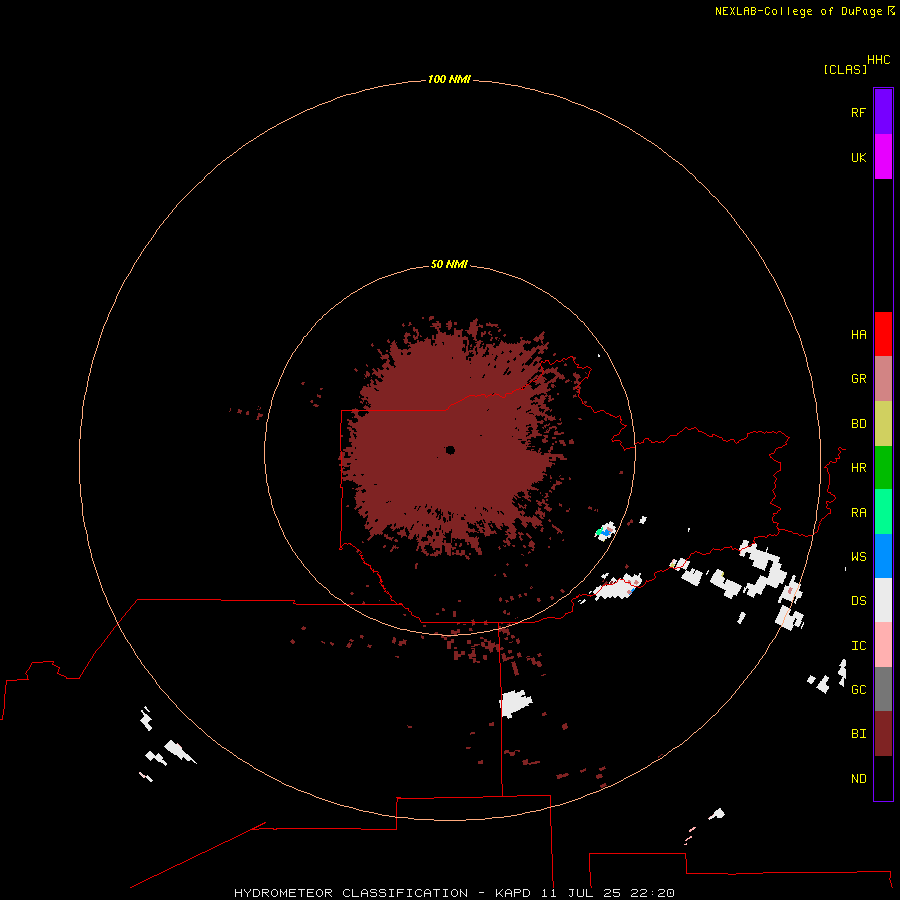Click the HR legend label

[858, 468]
